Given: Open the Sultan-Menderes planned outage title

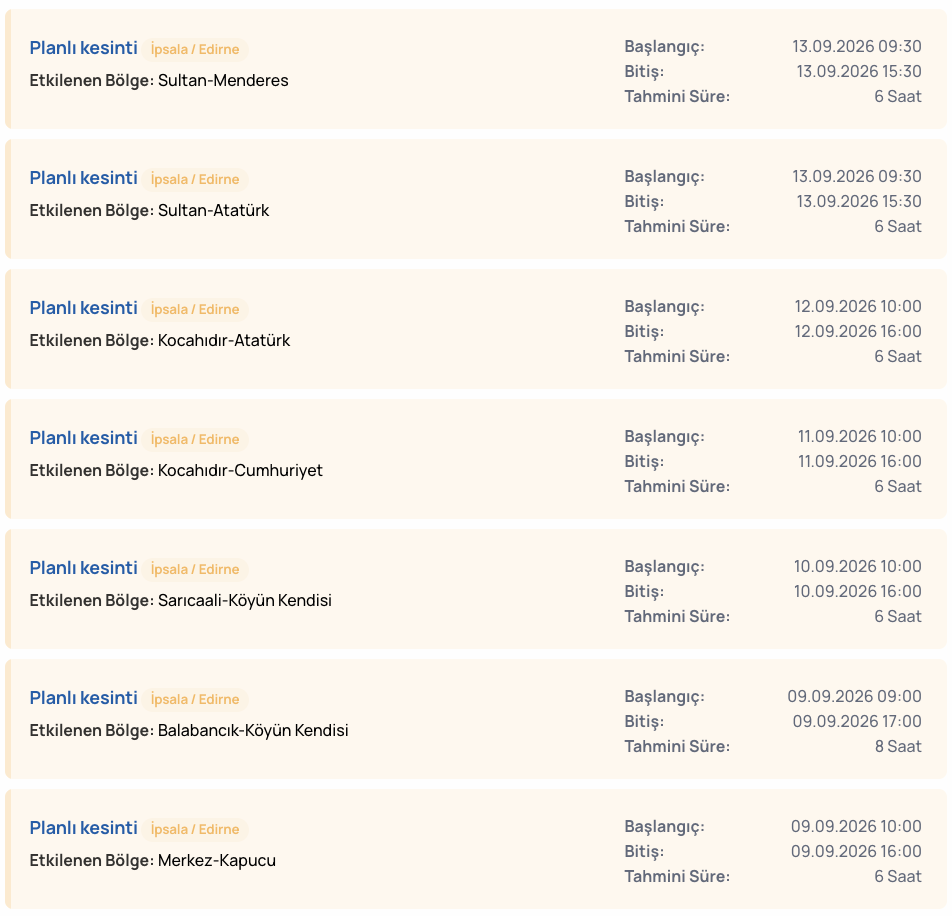Looking at the screenshot, I should [x=84, y=48].
